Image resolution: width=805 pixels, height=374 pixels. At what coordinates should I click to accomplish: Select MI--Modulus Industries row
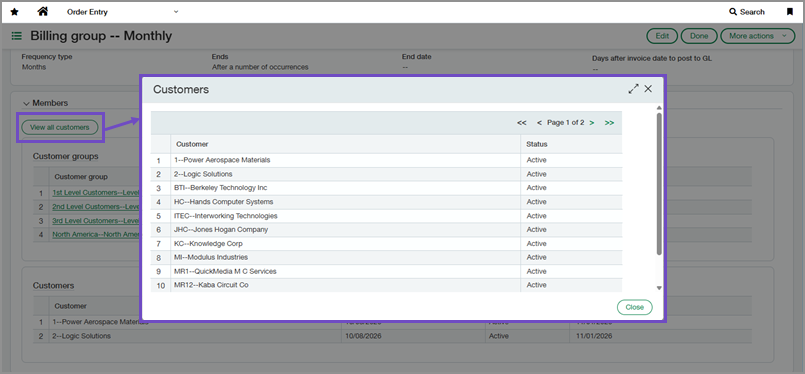(x=386, y=257)
